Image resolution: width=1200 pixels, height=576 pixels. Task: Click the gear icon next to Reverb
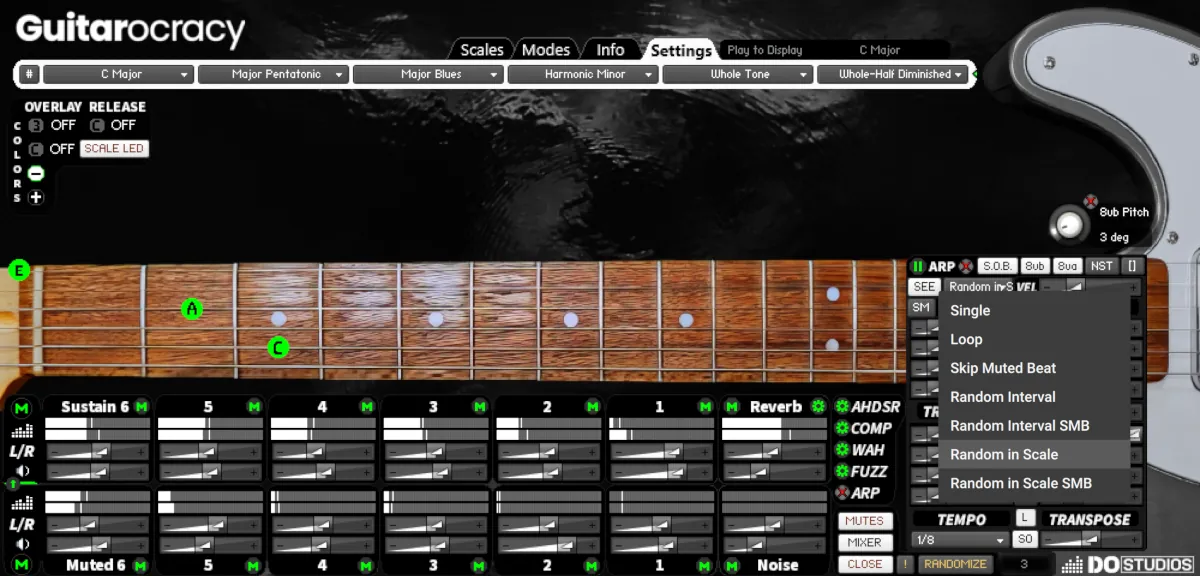tap(819, 406)
